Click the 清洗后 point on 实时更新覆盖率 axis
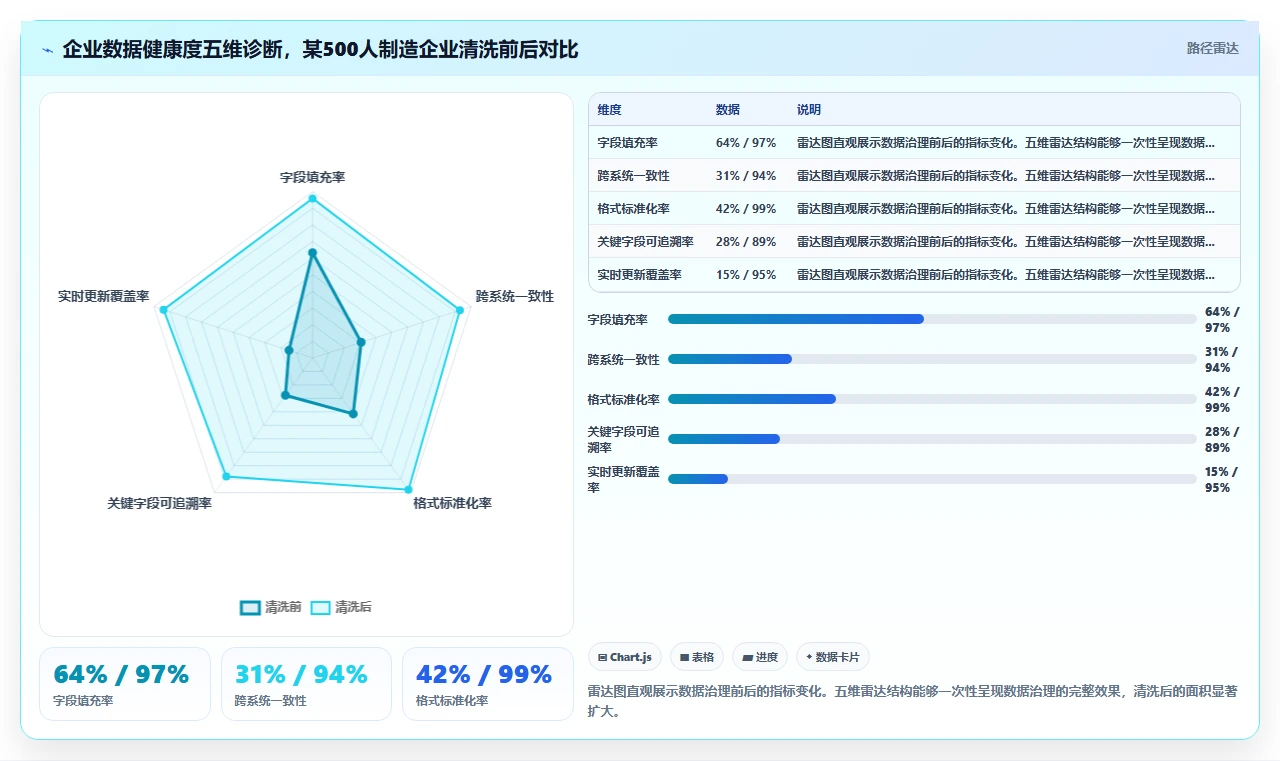 pos(163,310)
